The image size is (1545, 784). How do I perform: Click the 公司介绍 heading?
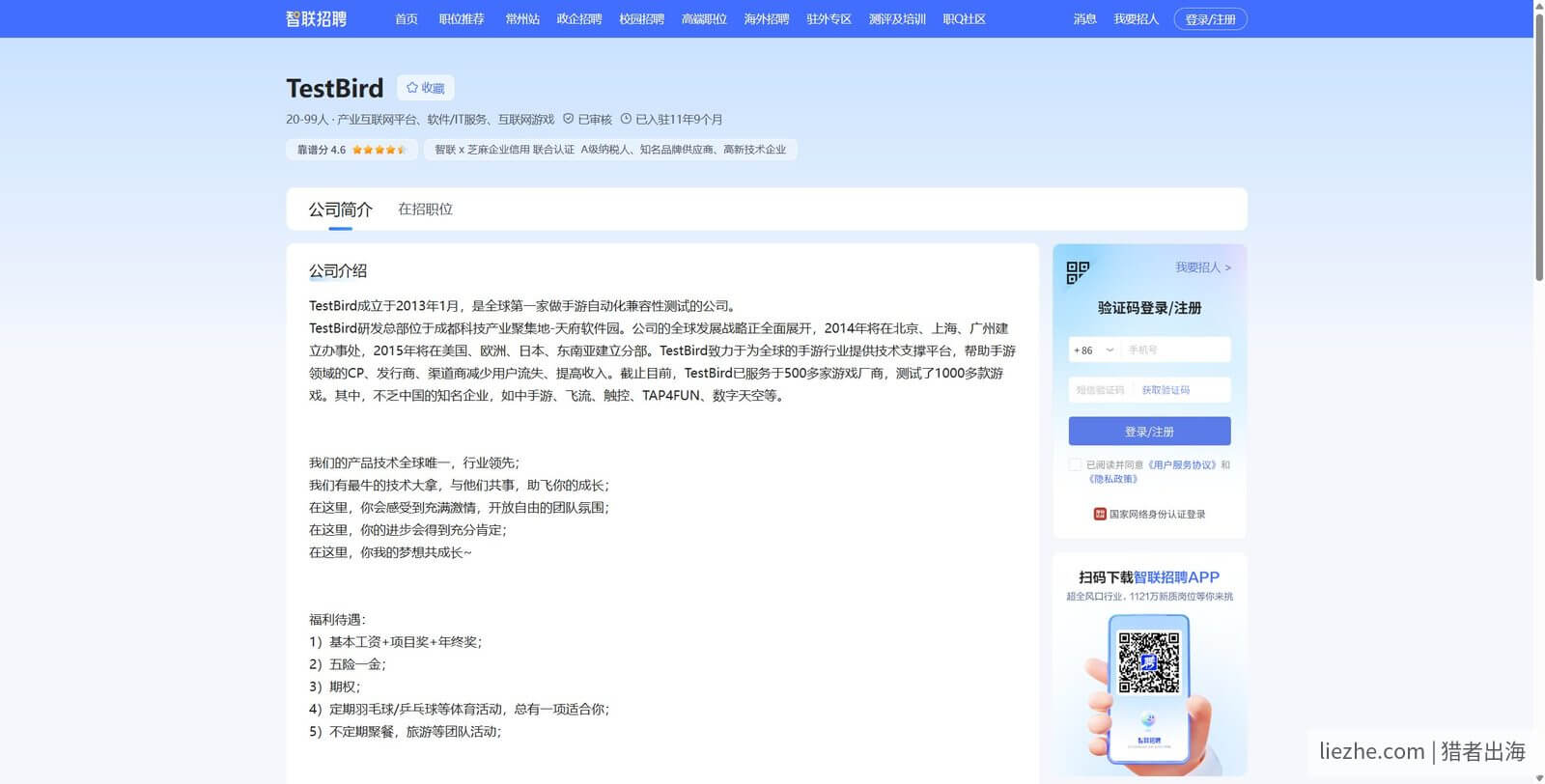tap(338, 271)
